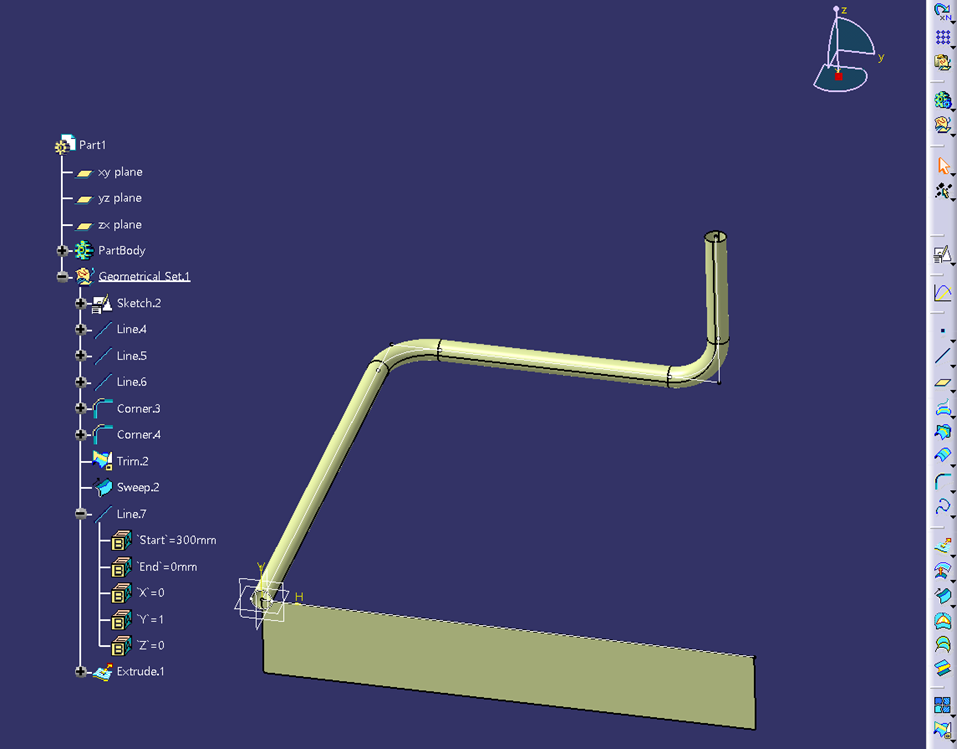Select the `End`=0mm parameter
This screenshot has height=749, width=957.
point(167,567)
